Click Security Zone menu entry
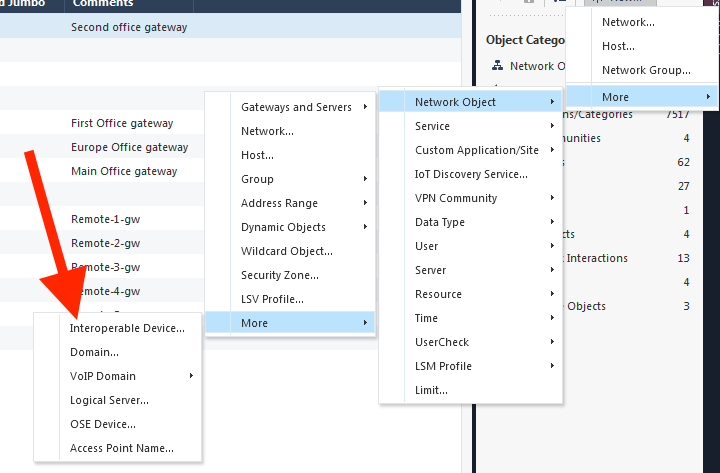 (x=279, y=275)
